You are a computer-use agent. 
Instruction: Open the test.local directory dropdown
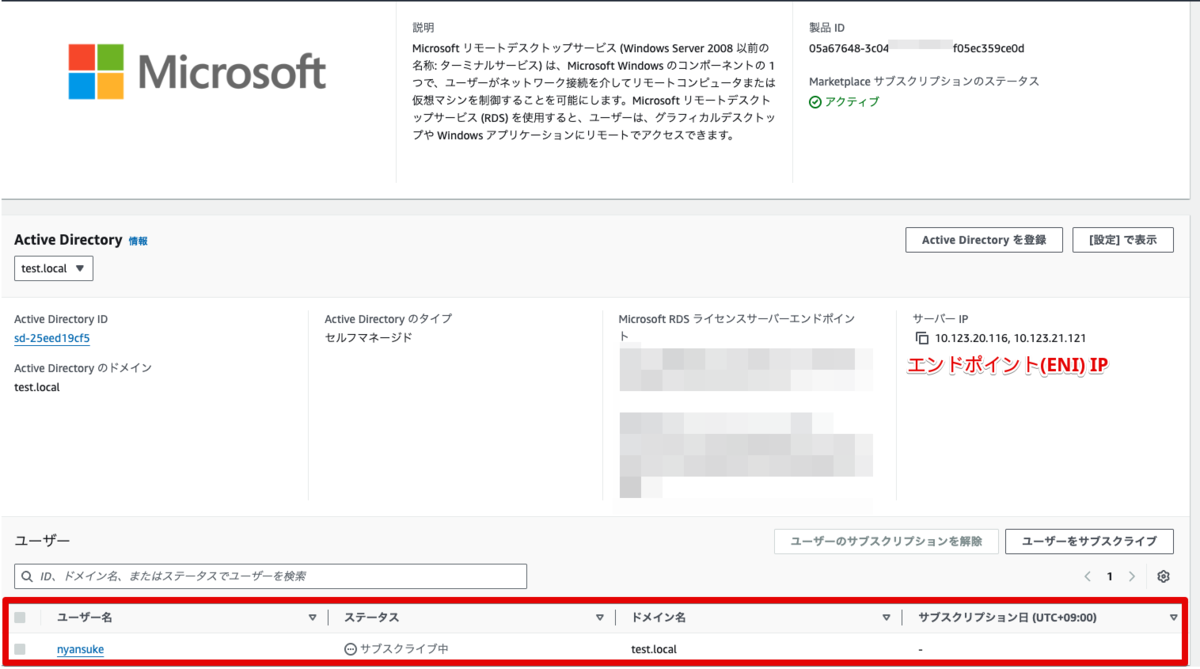54,269
